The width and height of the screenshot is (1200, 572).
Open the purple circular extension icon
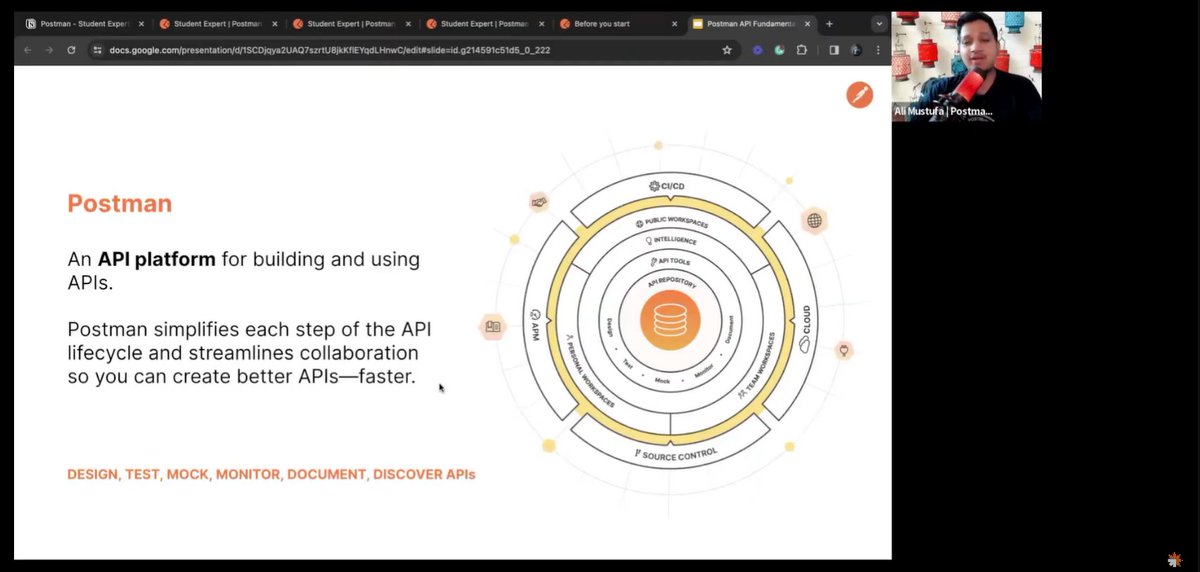(758, 49)
